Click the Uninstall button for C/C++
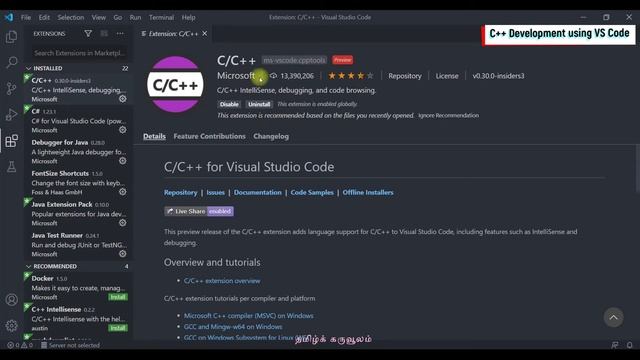 pos(259,104)
